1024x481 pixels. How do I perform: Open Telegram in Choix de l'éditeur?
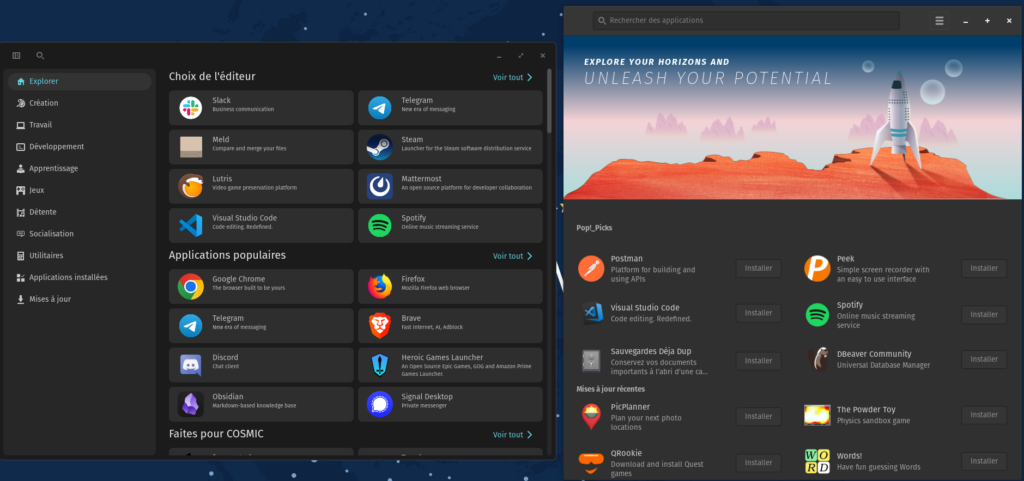click(450, 108)
